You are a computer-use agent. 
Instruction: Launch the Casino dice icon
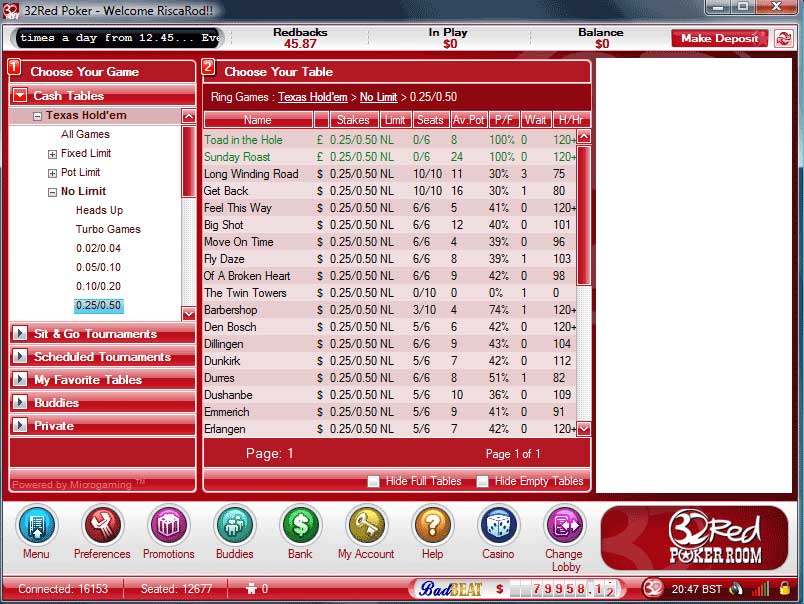tap(498, 525)
